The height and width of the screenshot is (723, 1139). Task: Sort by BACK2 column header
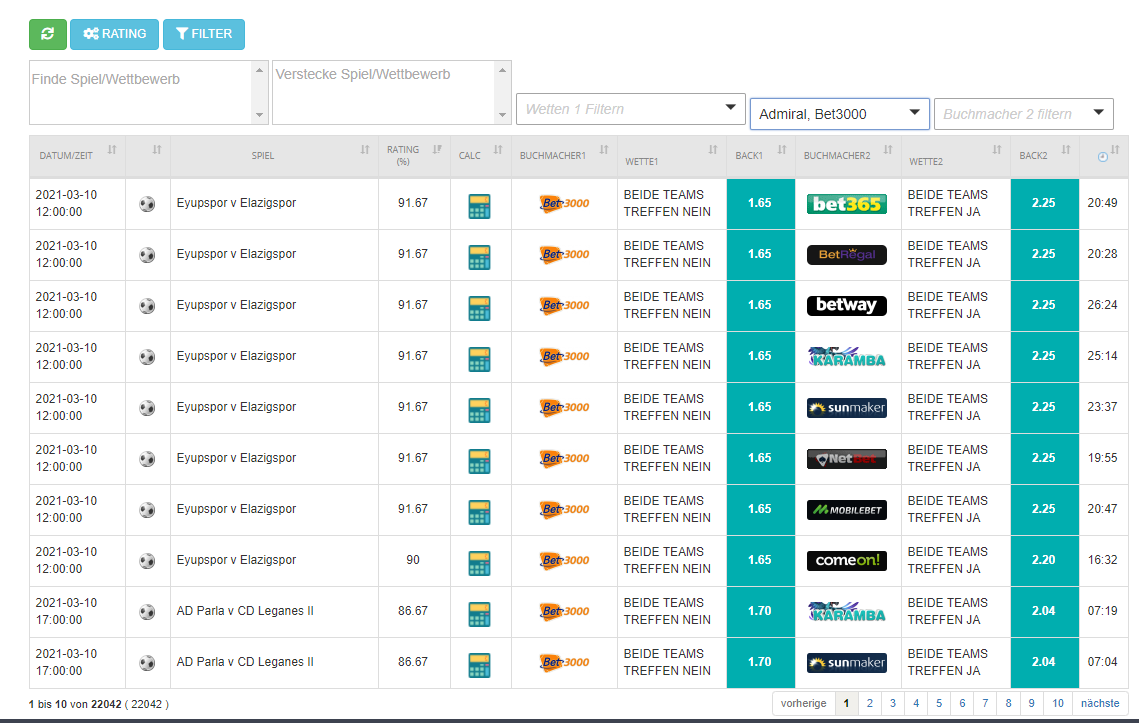coord(1045,155)
